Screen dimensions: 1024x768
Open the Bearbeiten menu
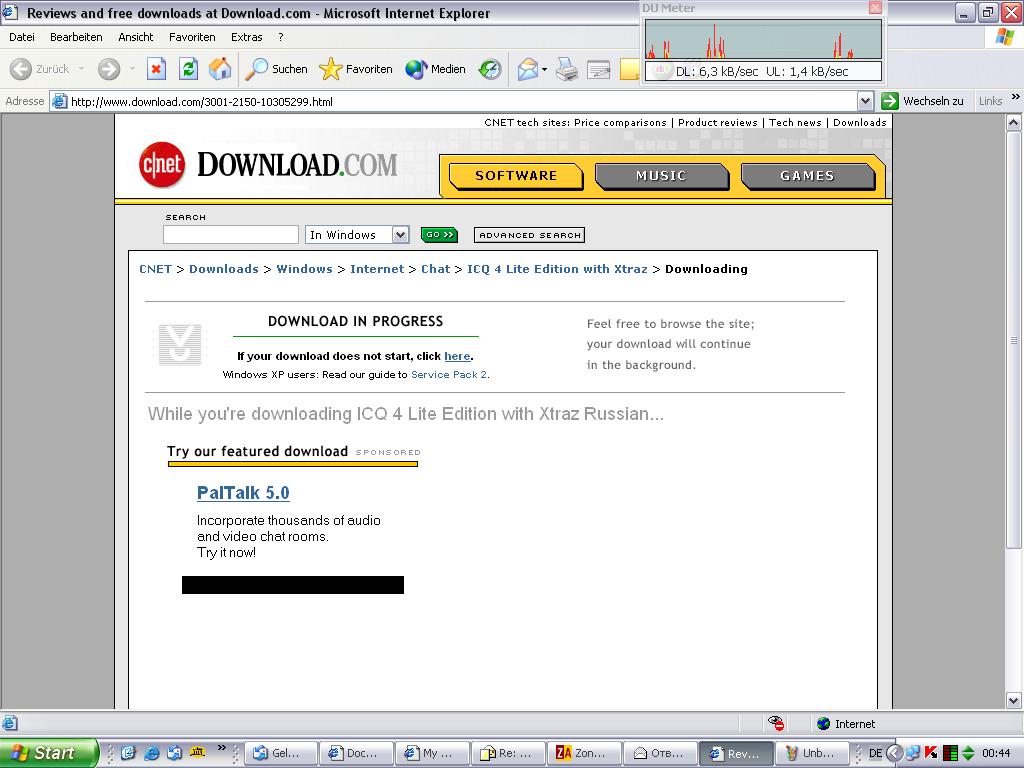pos(76,37)
